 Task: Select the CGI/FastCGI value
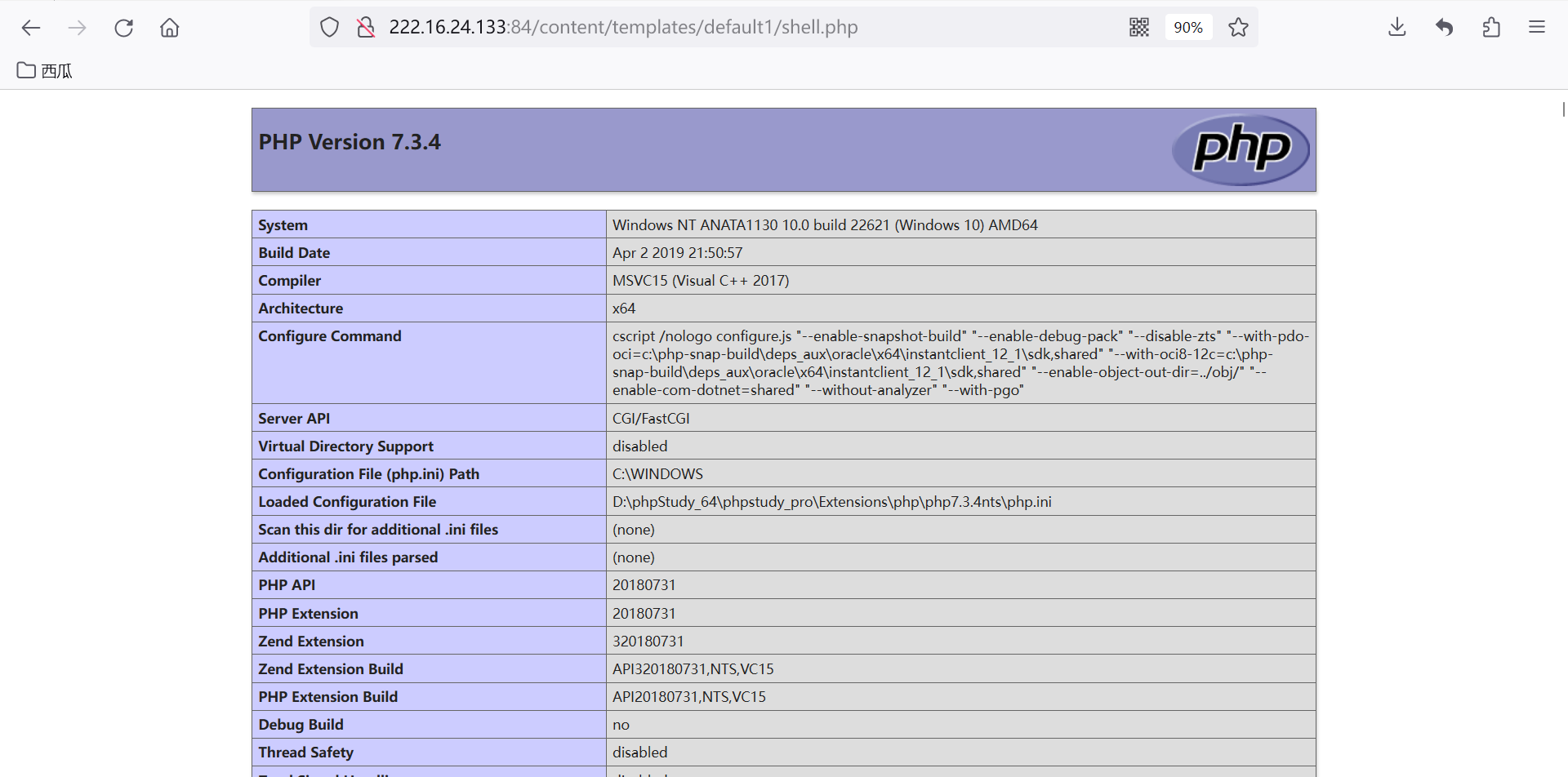point(651,419)
